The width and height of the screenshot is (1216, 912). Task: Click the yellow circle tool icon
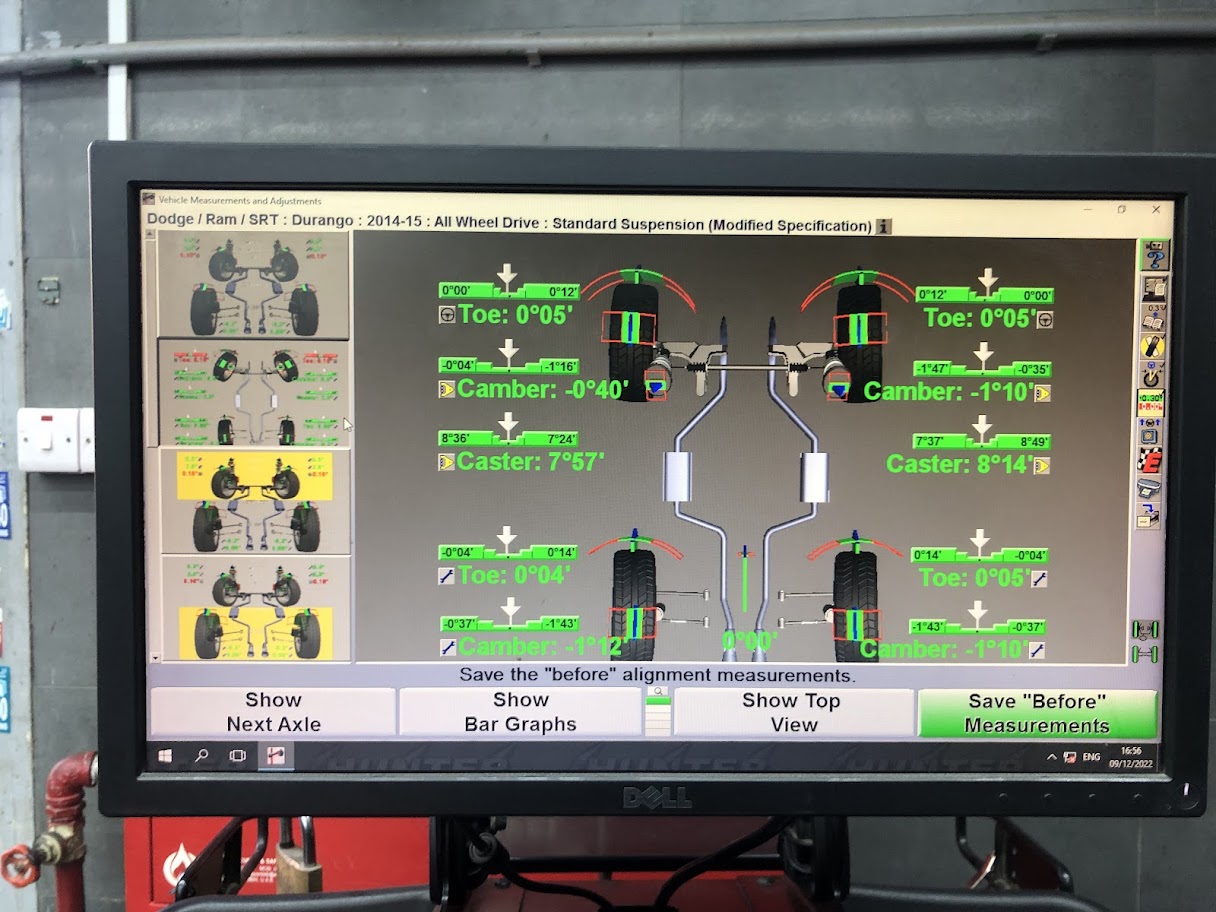[x=1152, y=348]
